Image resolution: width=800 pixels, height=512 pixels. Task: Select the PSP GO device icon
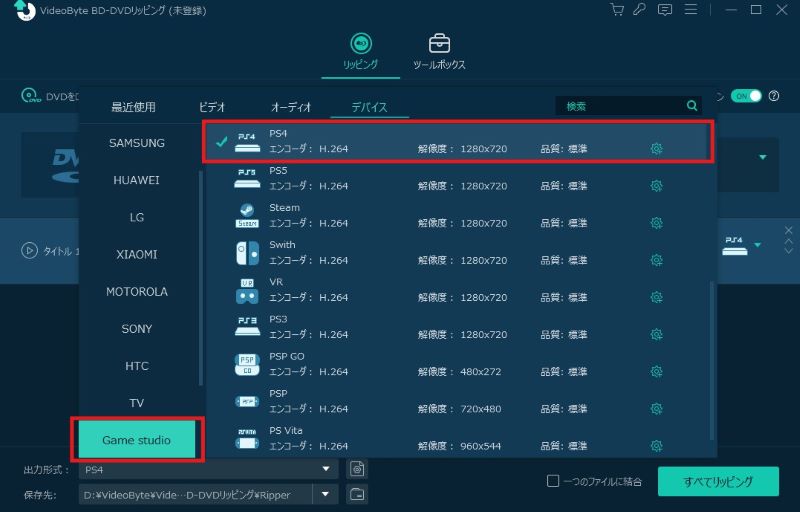[x=247, y=365]
